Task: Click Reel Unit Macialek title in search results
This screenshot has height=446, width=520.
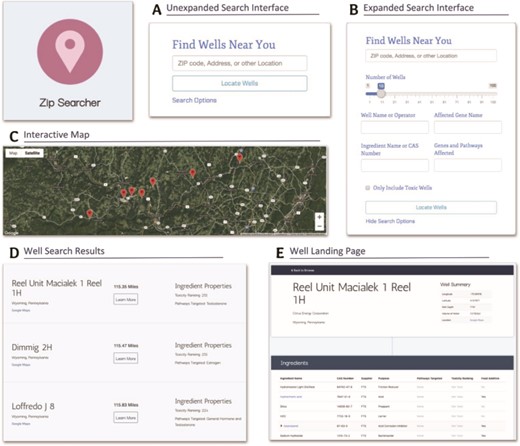Action: click(x=57, y=288)
